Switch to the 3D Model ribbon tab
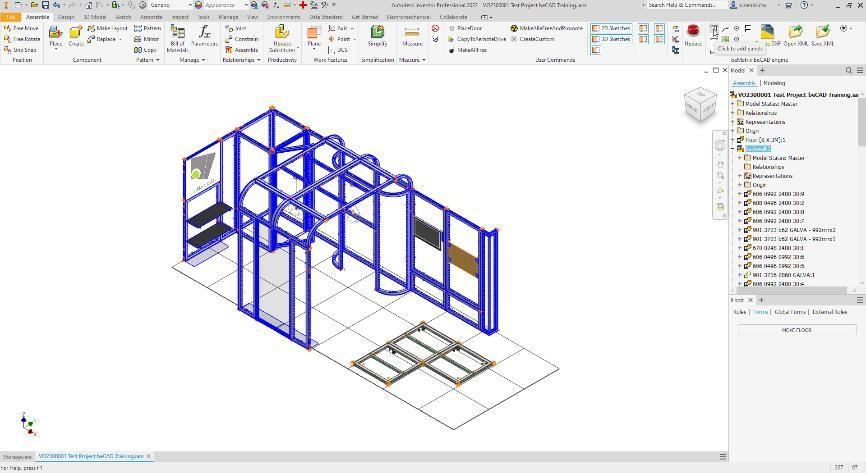 coord(94,17)
